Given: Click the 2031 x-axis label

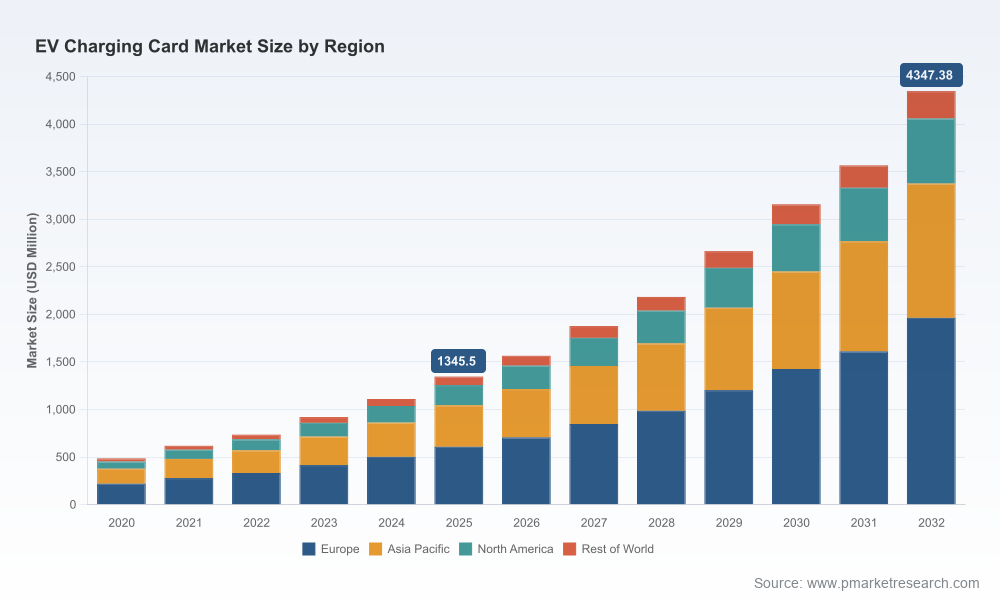Looking at the screenshot, I should pos(864,523).
